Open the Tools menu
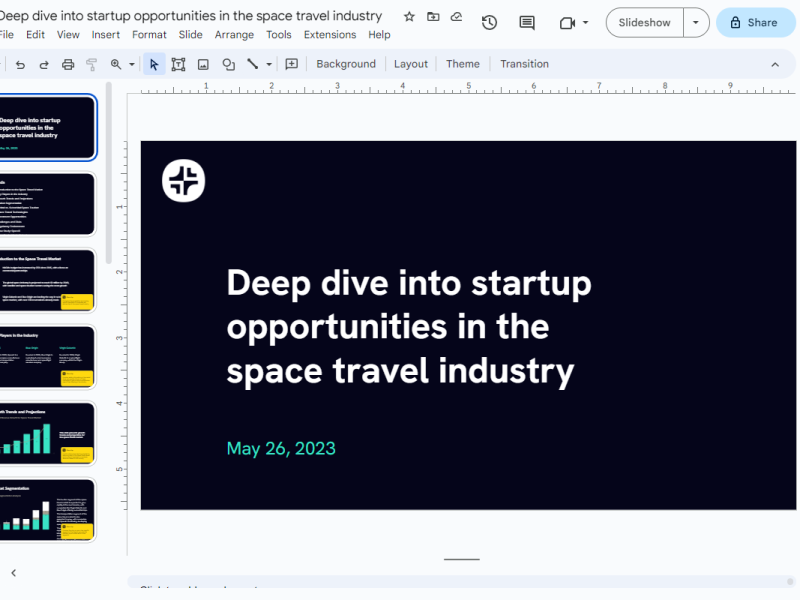Screen dimensions: 800x600 (279, 35)
